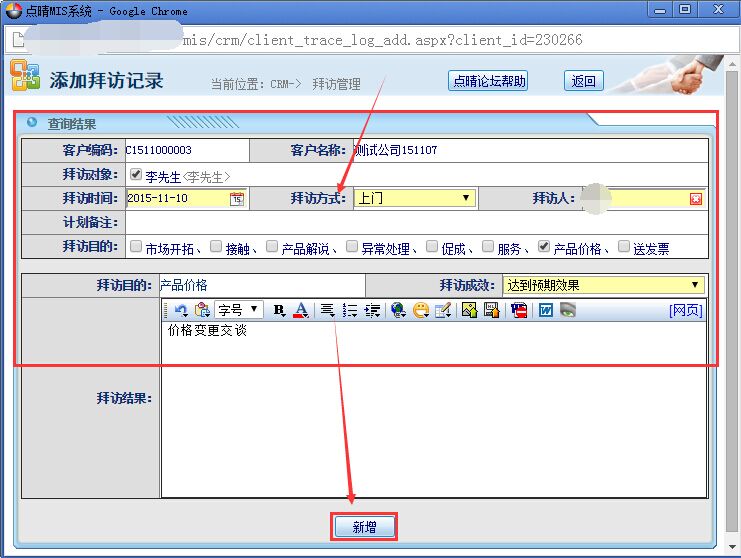Click the 点晴论坛帮助 button
Viewport: 741px width, 558px height.
[x=488, y=81]
